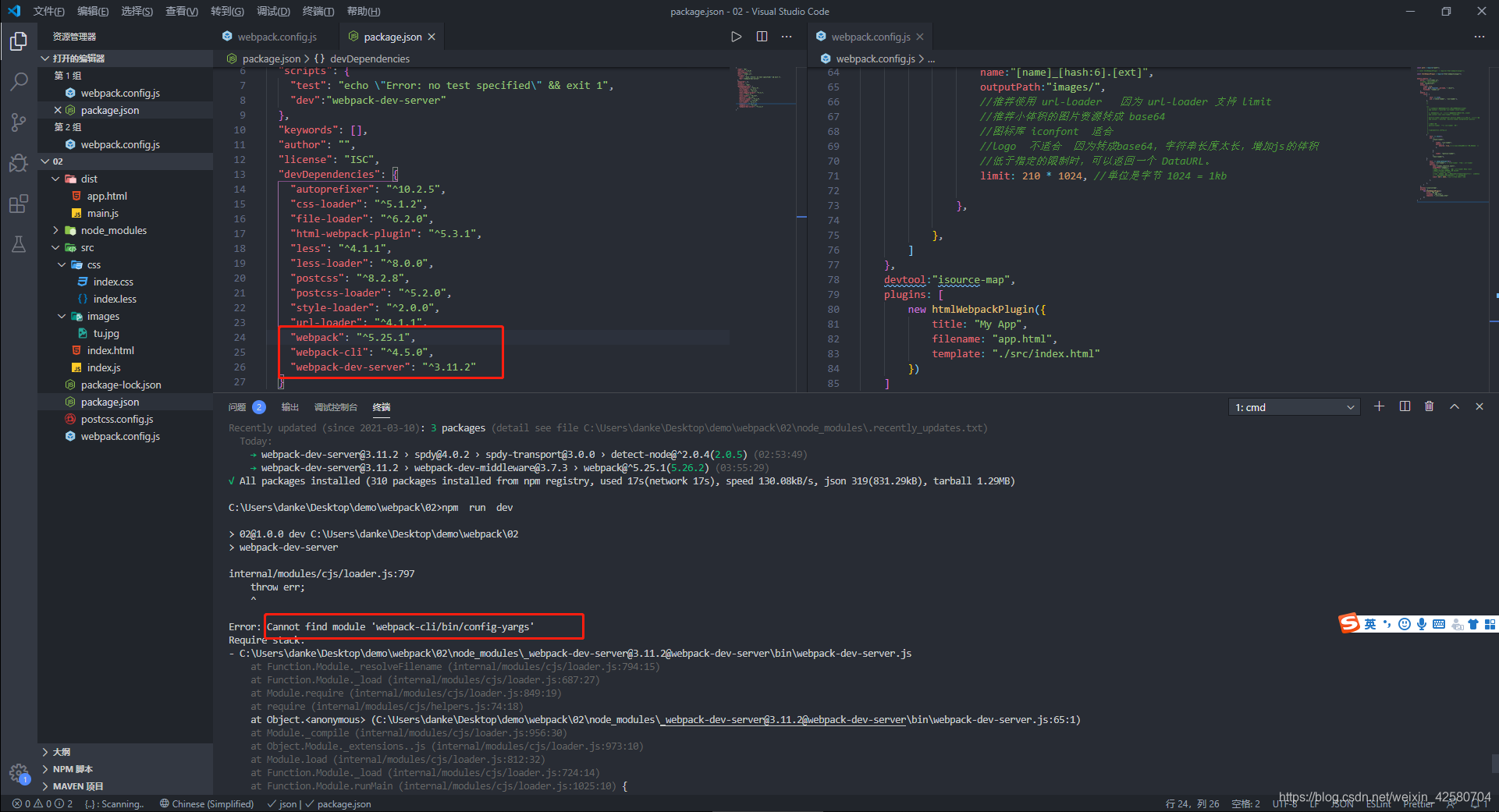
Task: Open the Extensions view icon
Action: click(19, 204)
